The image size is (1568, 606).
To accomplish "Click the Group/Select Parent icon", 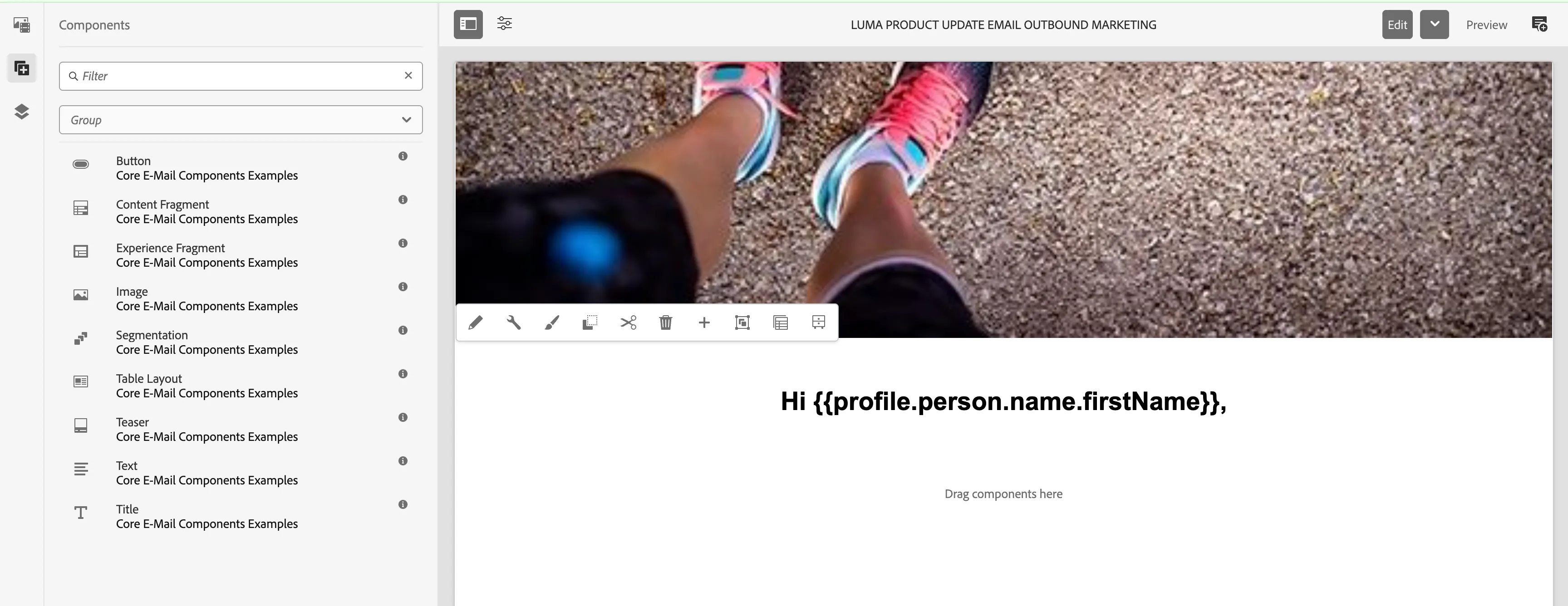I will tap(742, 322).
